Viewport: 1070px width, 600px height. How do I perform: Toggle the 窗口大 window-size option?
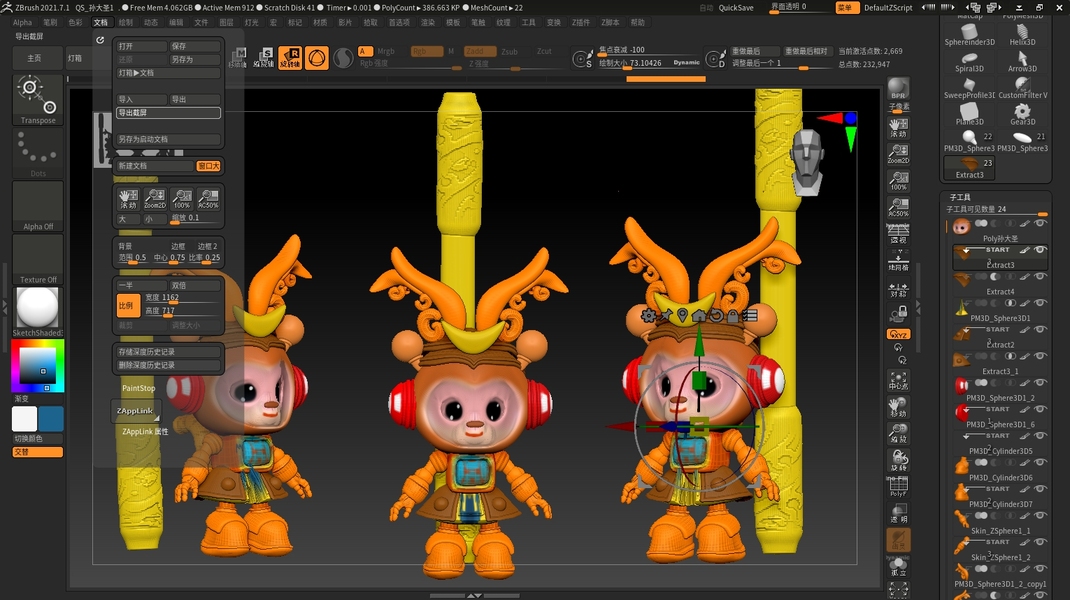208,166
